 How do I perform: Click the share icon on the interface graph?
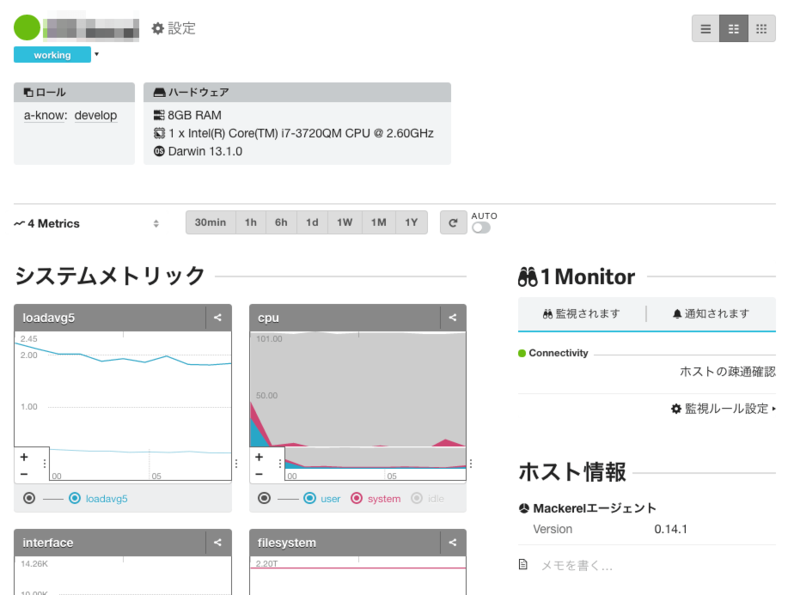[218, 542]
